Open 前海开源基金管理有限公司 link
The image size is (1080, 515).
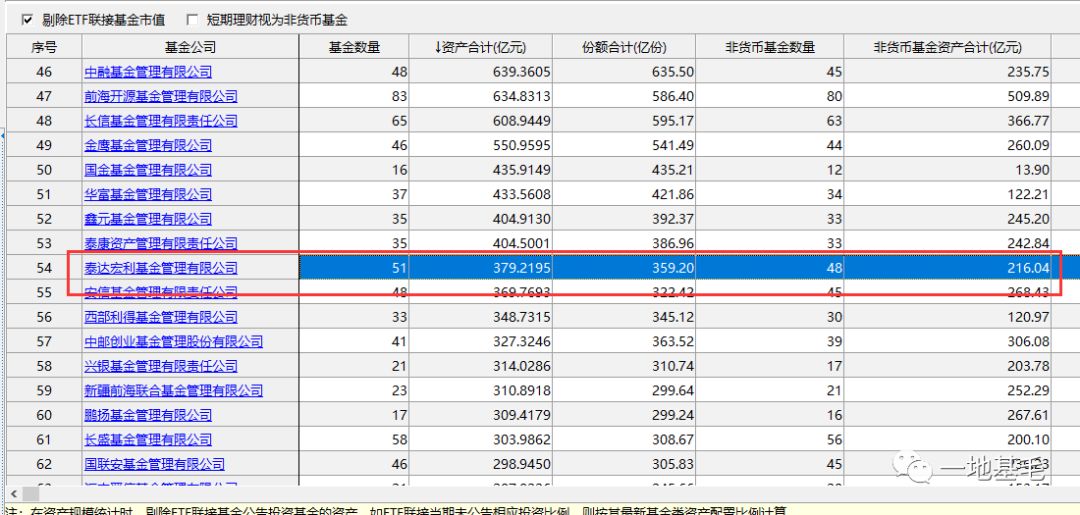point(161,96)
